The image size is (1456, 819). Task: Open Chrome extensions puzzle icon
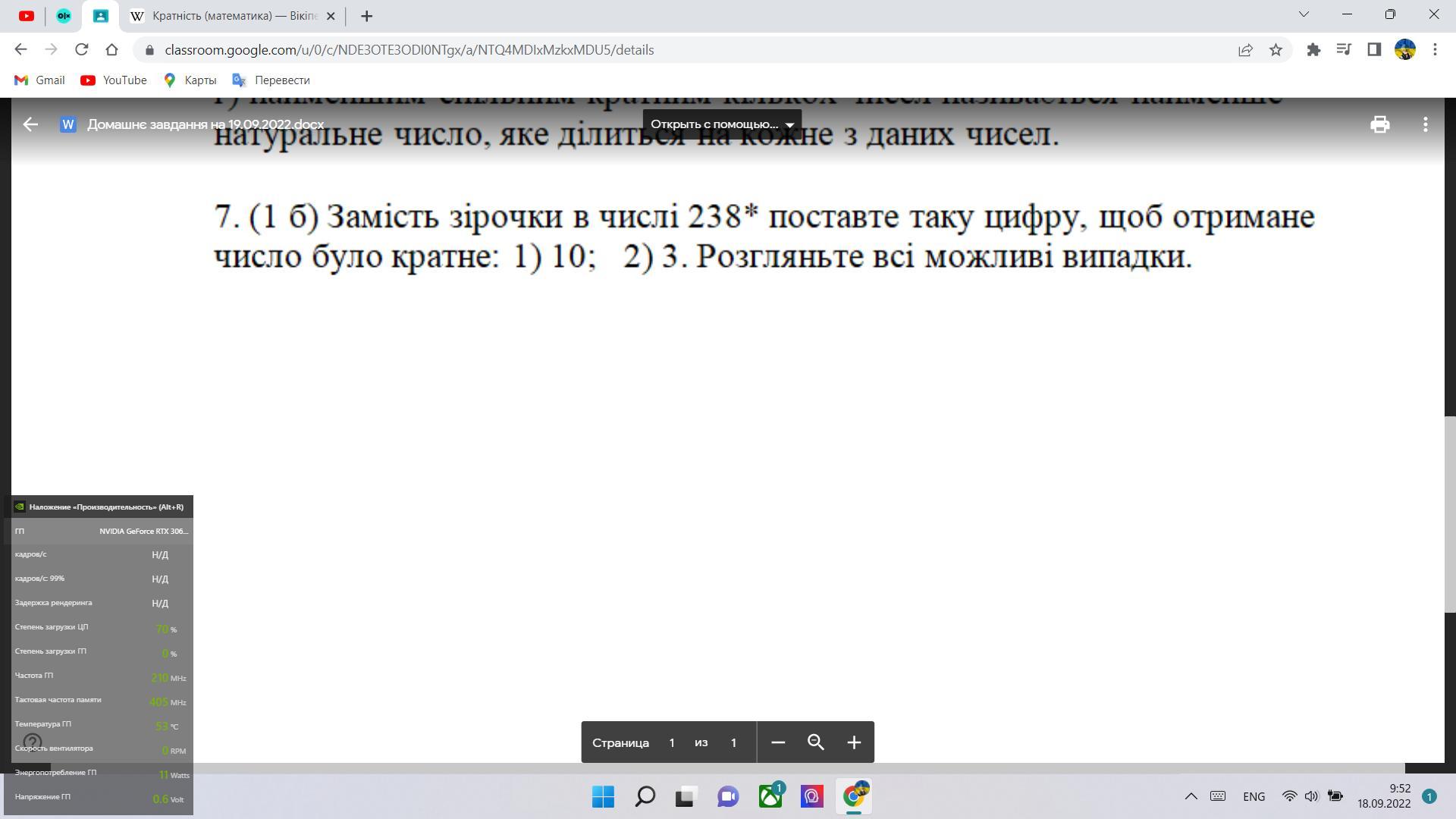[x=1313, y=50]
